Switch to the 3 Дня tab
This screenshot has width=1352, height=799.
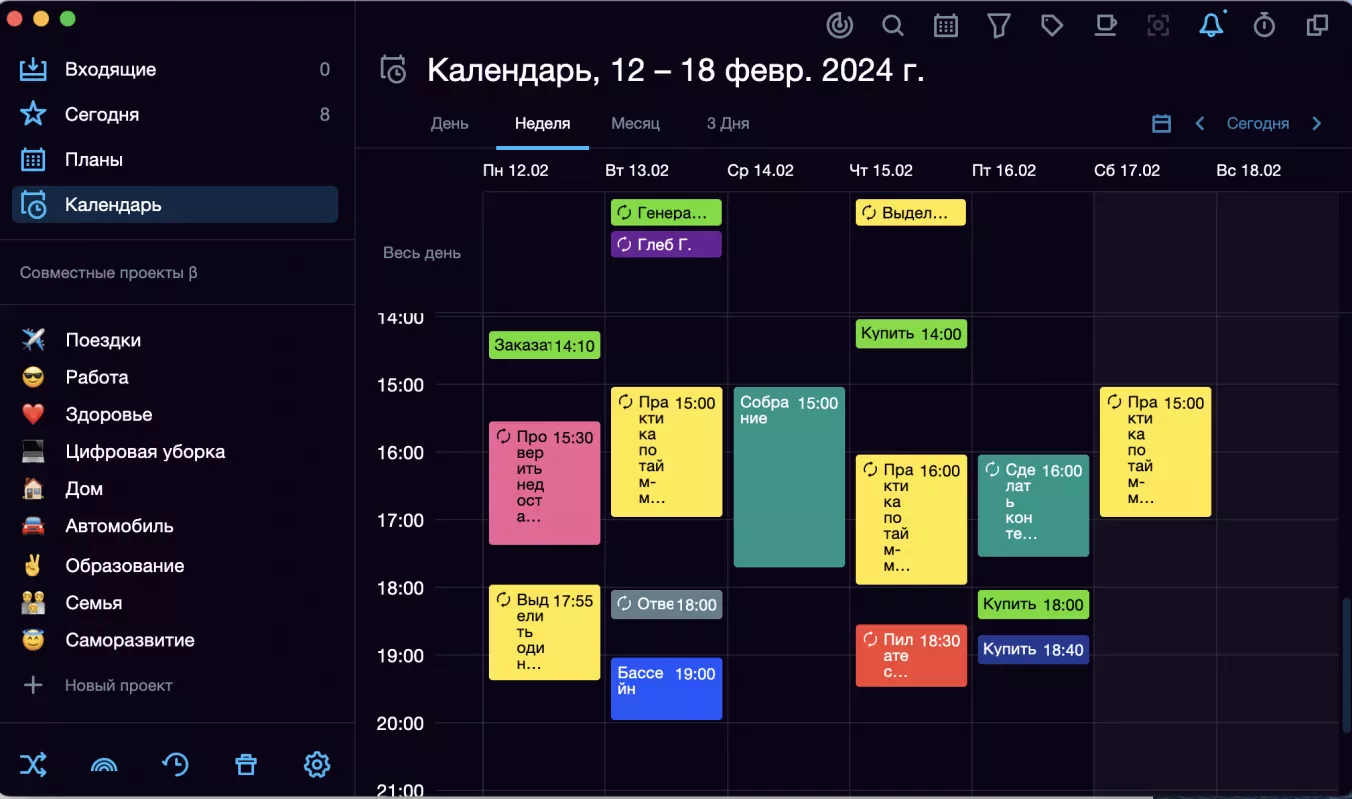[728, 124]
